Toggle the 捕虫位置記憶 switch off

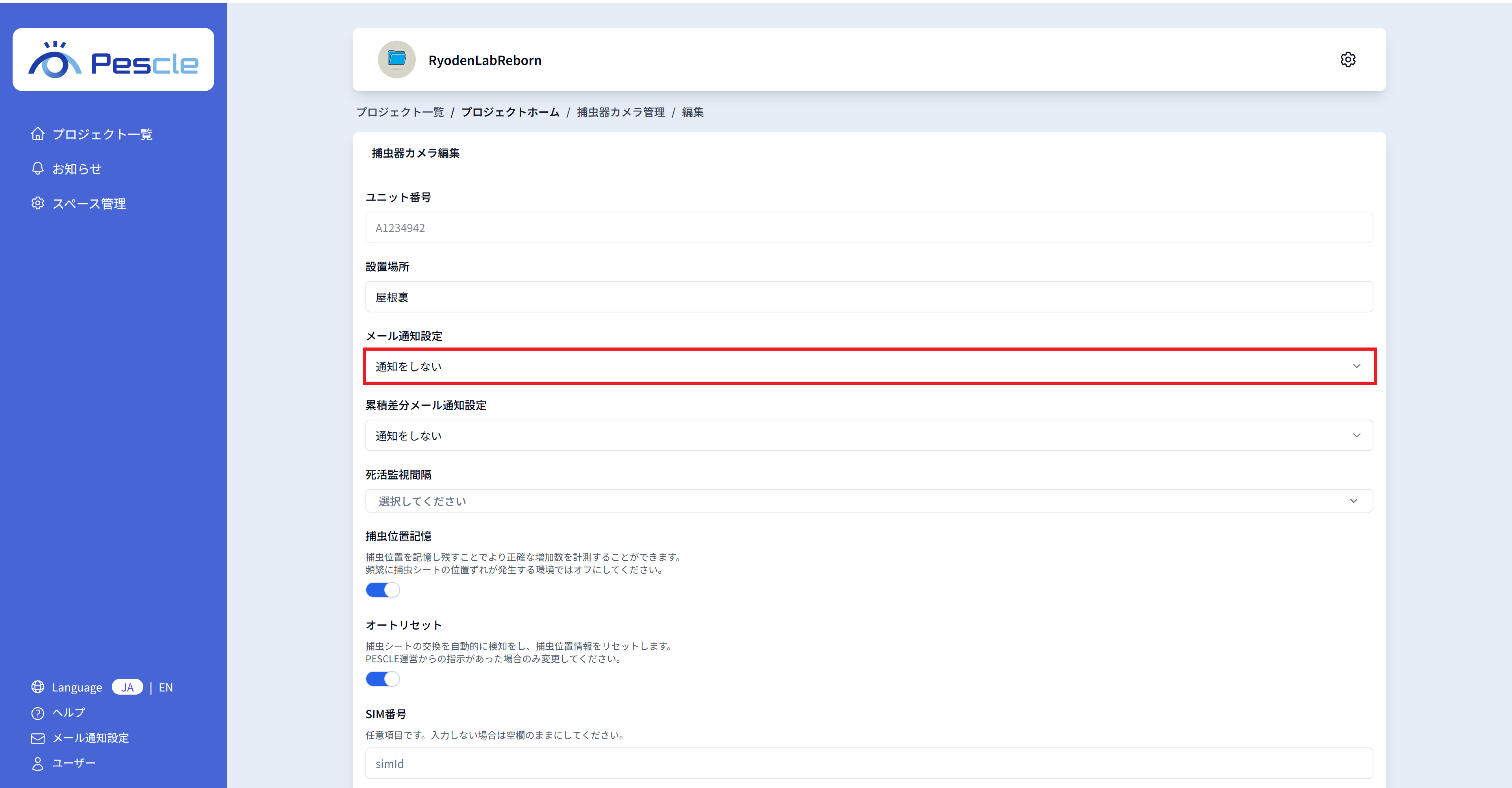coord(383,589)
